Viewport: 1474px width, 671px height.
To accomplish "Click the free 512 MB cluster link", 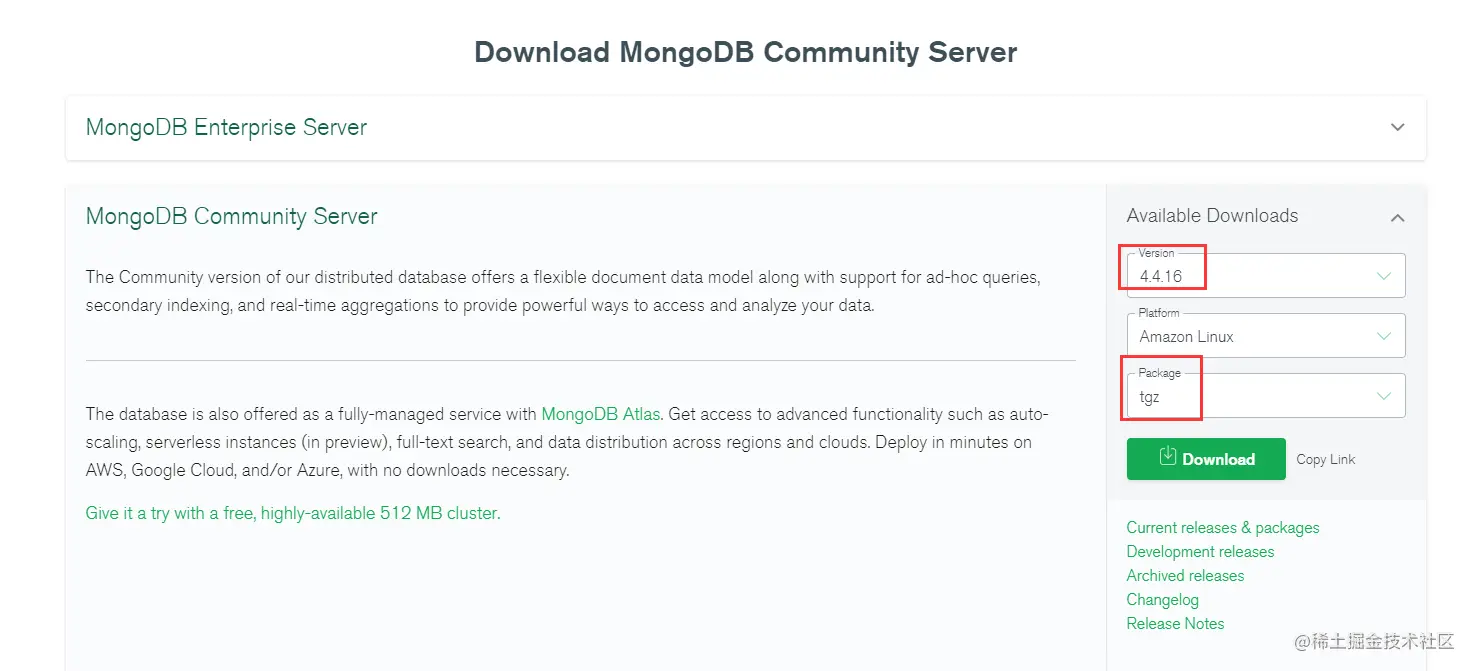I will [x=293, y=514].
